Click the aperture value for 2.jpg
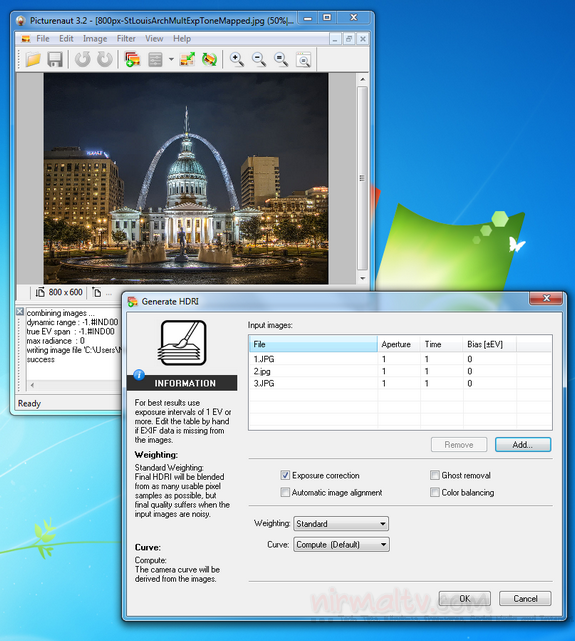The image size is (575, 641). point(384,371)
